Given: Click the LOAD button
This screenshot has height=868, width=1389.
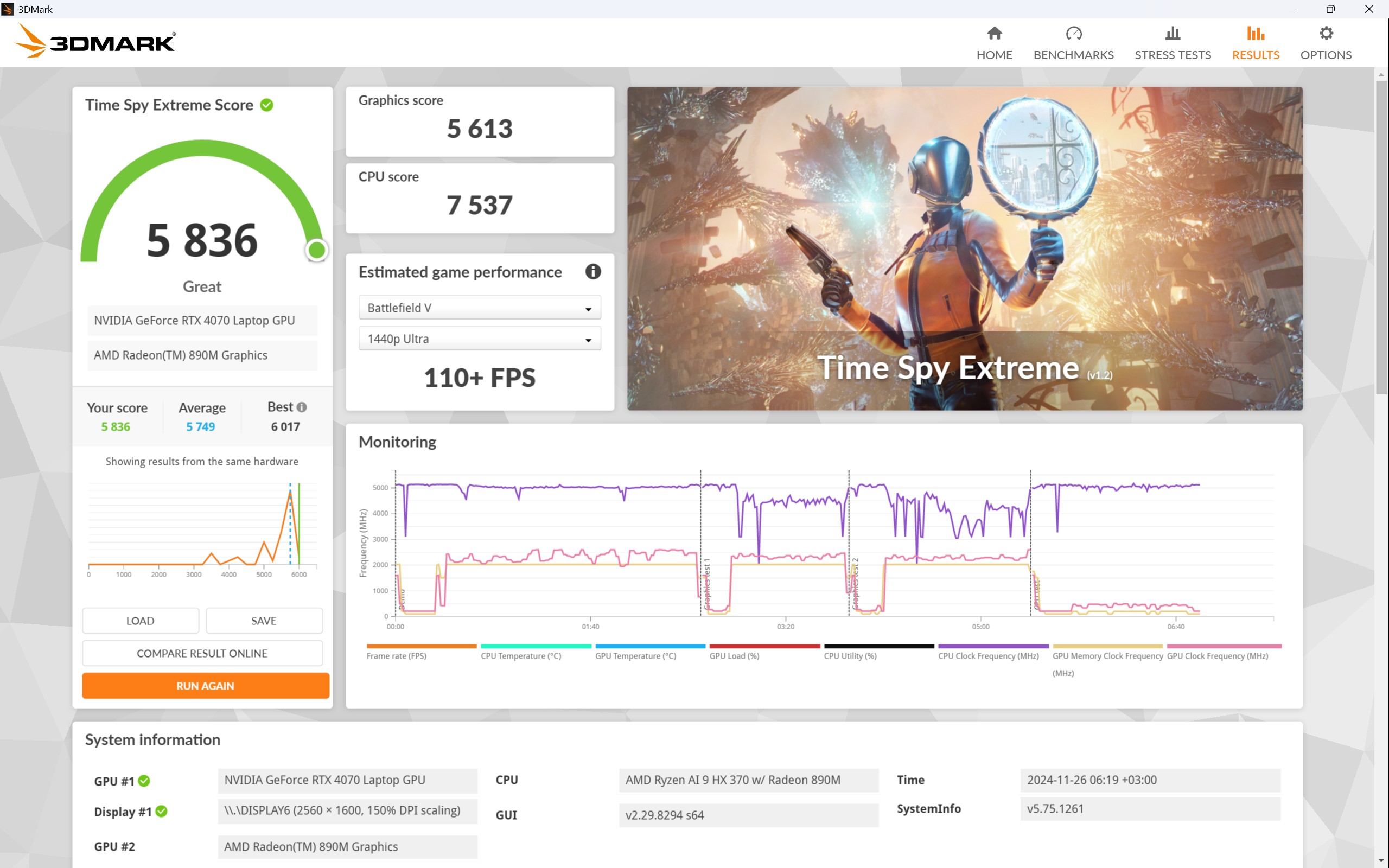Looking at the screenshot, I should (141, 621).
